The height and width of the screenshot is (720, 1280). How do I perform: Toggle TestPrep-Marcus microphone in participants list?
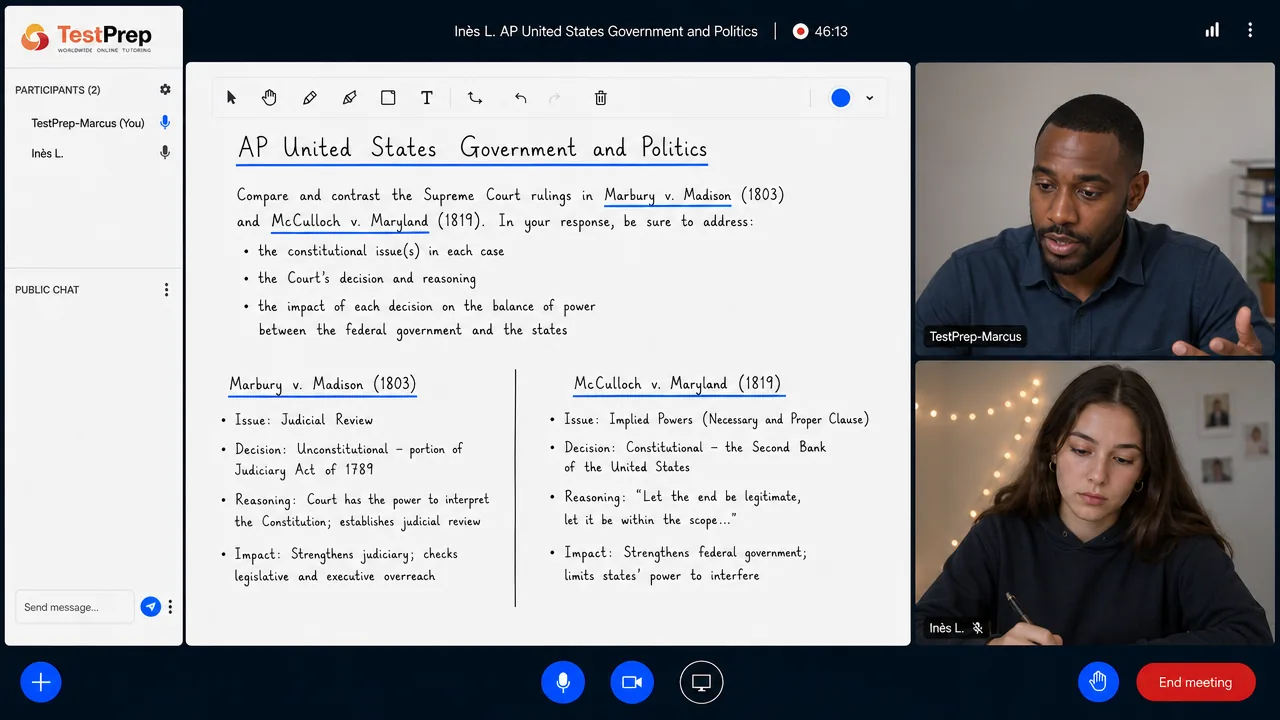click(165, 123)
